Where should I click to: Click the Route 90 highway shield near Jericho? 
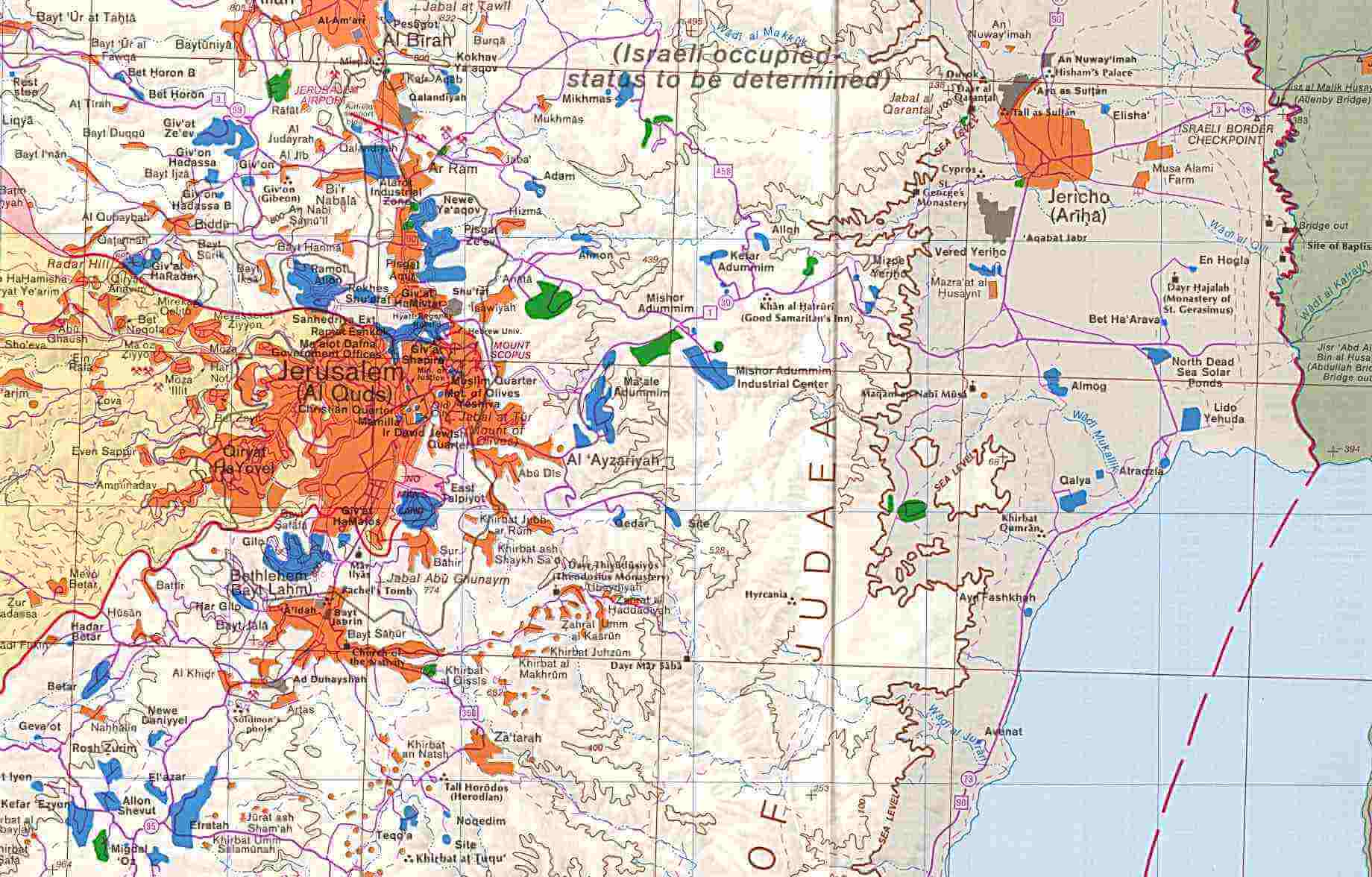coord(1057,19)
